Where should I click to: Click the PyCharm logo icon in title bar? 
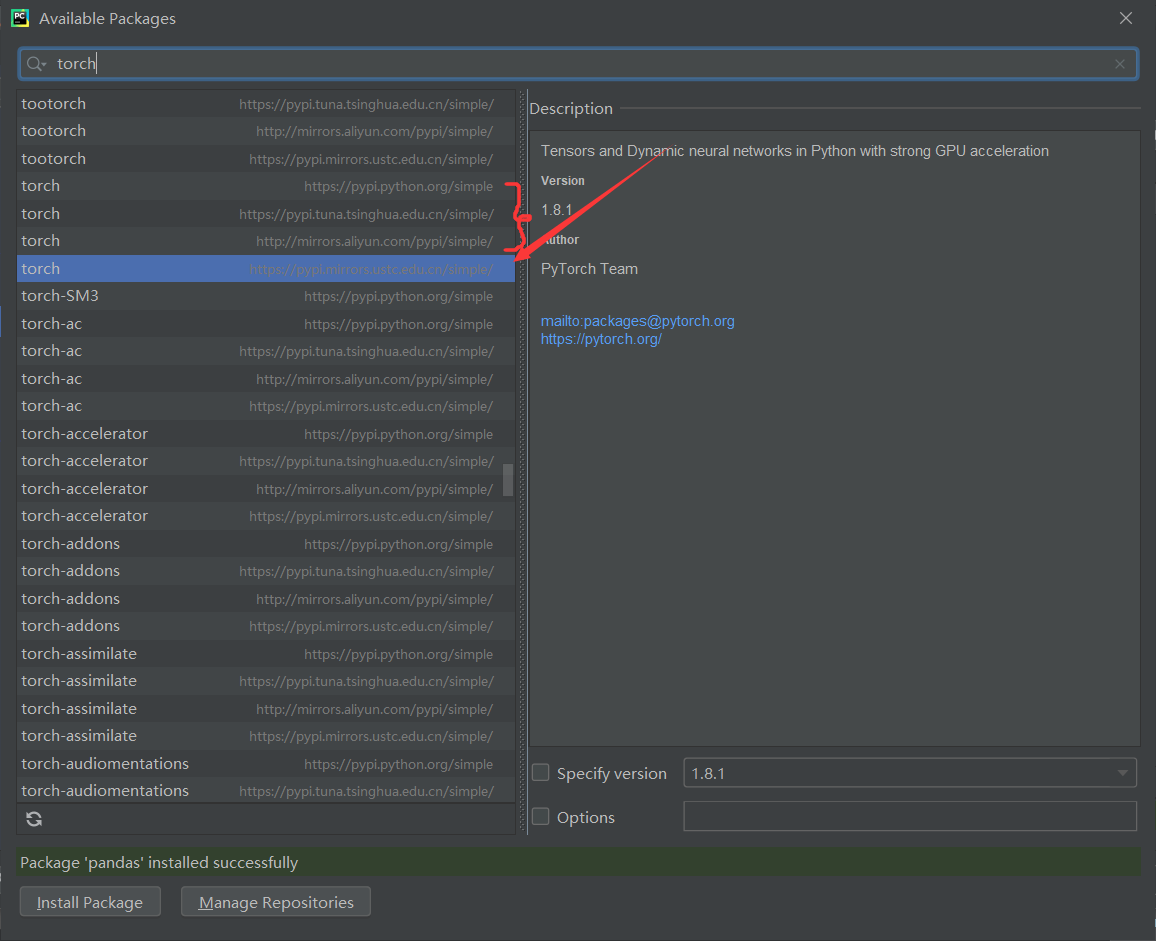click(20, 18)
